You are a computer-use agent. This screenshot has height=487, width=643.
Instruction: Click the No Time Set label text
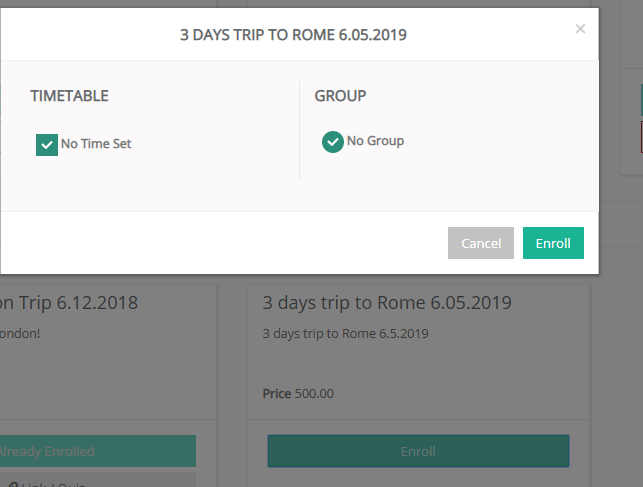click(96, 144)
